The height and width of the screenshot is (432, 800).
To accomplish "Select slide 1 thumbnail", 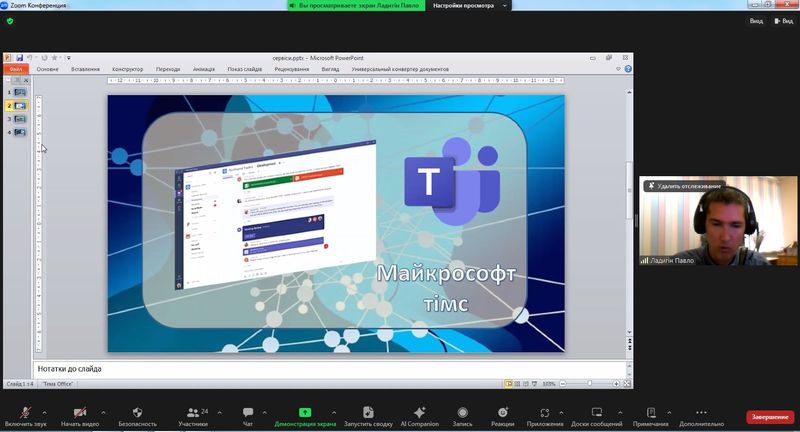I will click(x=20, y=92).
